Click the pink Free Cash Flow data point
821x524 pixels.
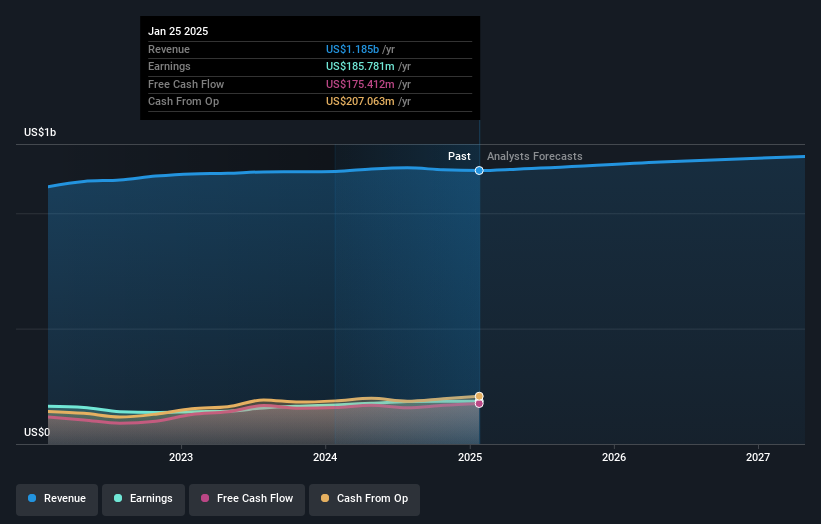479,404
